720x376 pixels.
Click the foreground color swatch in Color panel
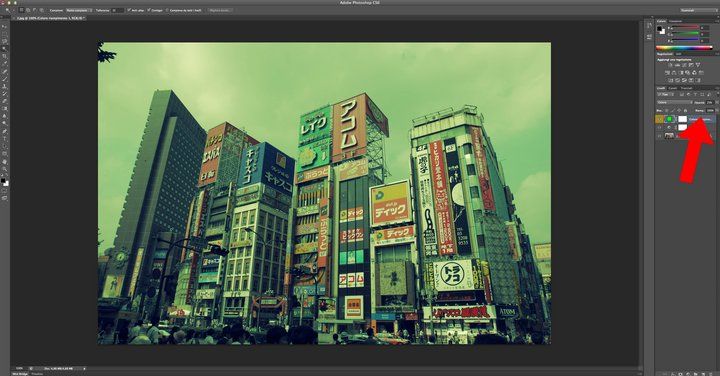pos(659,28)
